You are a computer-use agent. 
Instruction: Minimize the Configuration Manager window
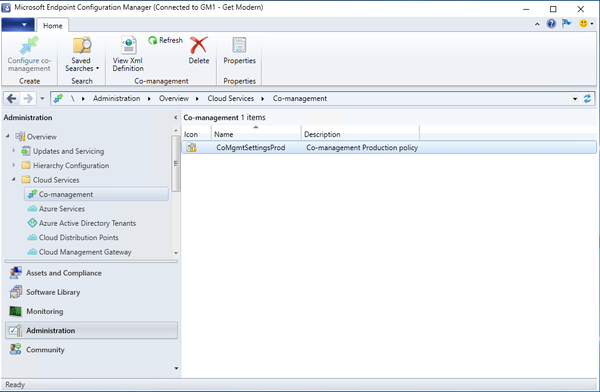click(526, 9)
